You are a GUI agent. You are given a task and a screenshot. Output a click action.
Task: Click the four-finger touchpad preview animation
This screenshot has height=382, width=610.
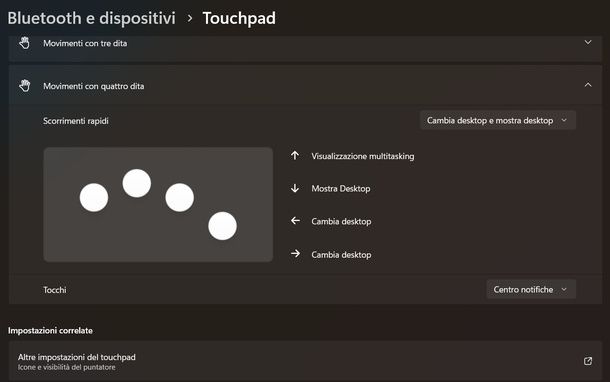pyautogui.click(x=158, y=205)
